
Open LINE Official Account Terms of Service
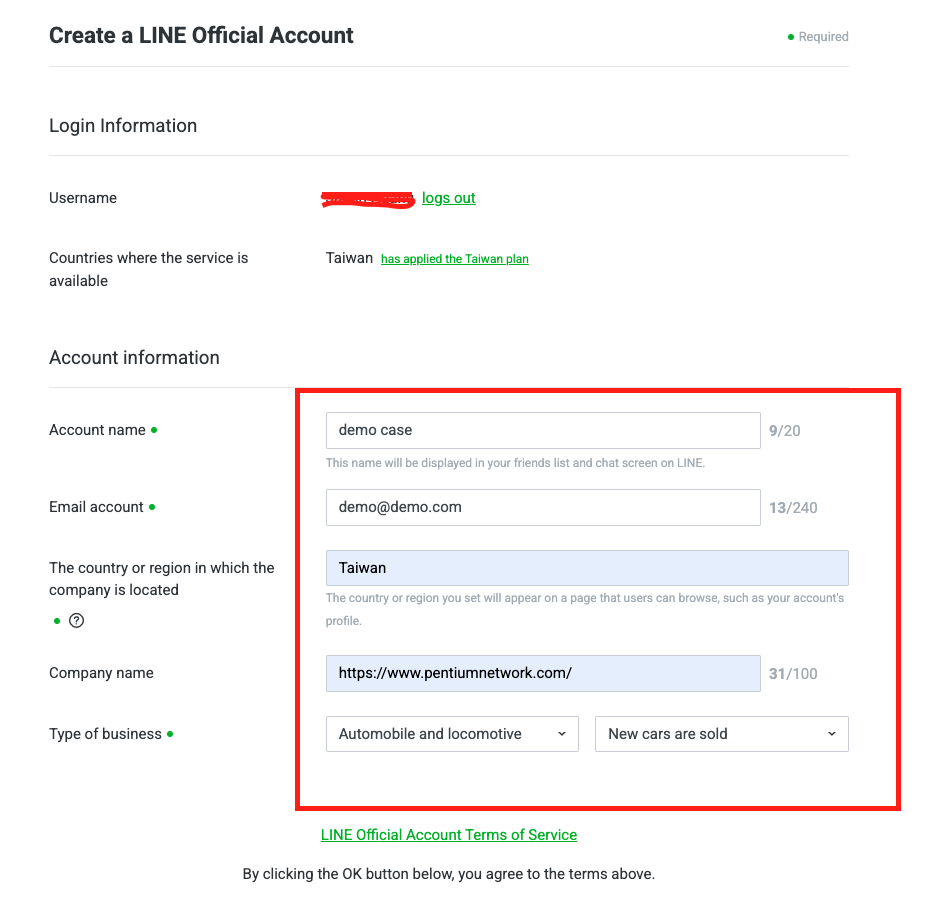point(449,835)
